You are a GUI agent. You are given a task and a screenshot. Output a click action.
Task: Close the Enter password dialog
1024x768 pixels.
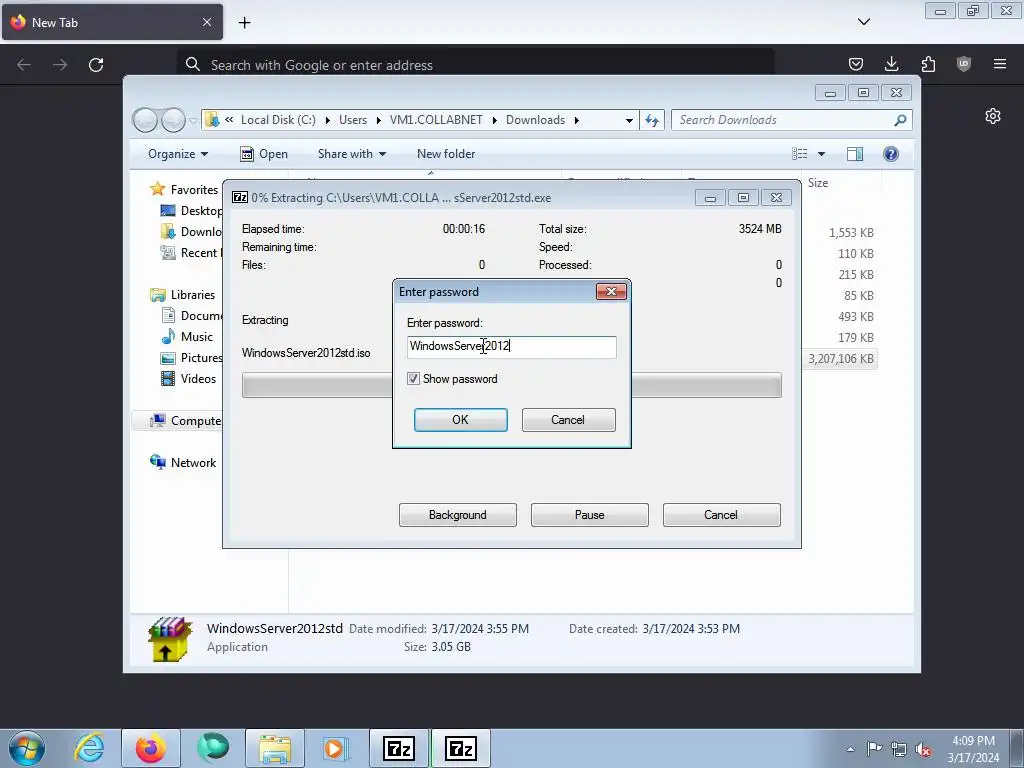point(611,291)
